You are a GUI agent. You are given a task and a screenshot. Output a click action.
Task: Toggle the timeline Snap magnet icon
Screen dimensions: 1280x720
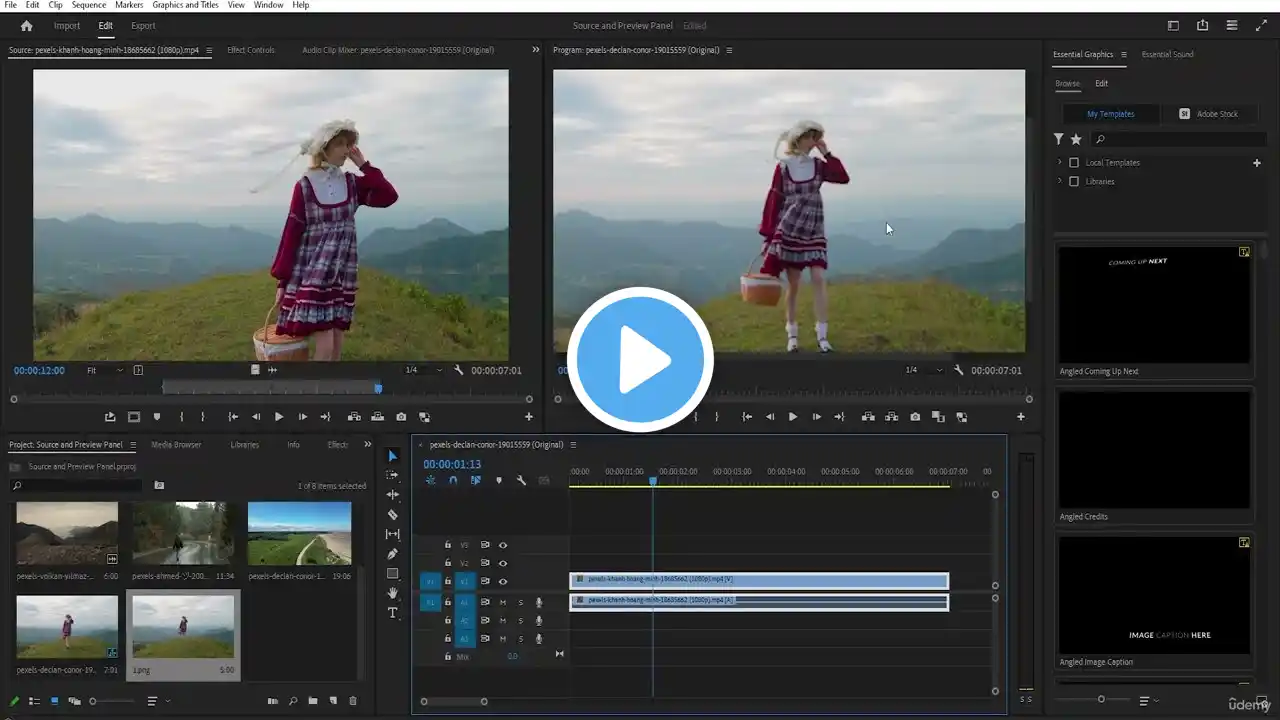pyautogui.click(x=453, y=481)
